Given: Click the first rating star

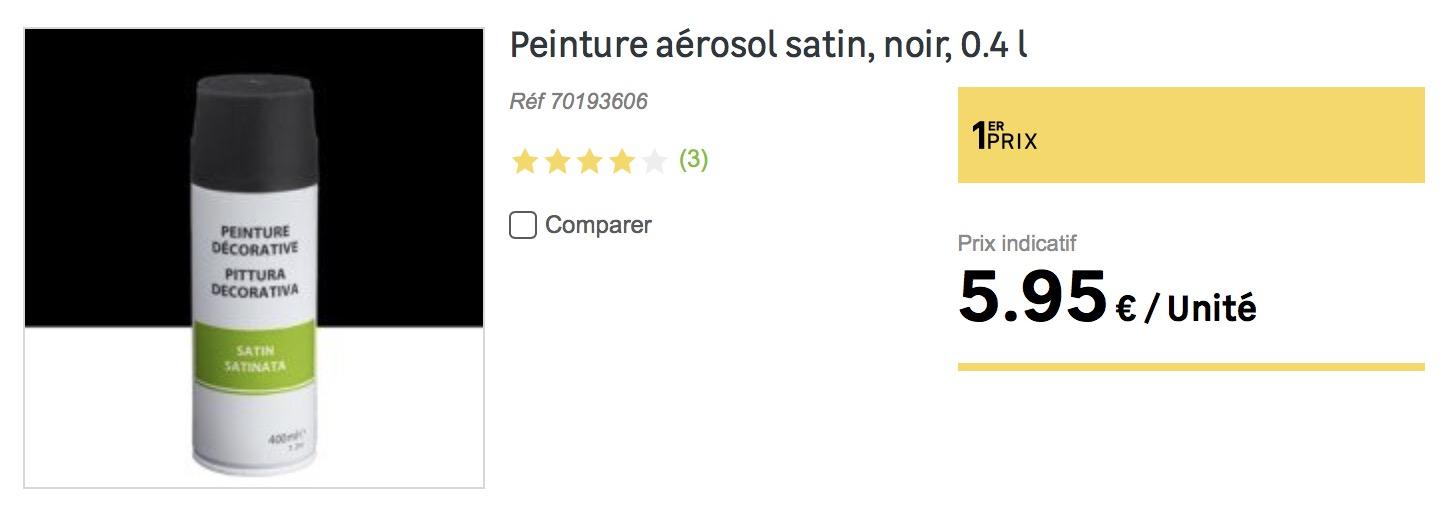Looking at the screenshot, I should (x=525, y=161).
